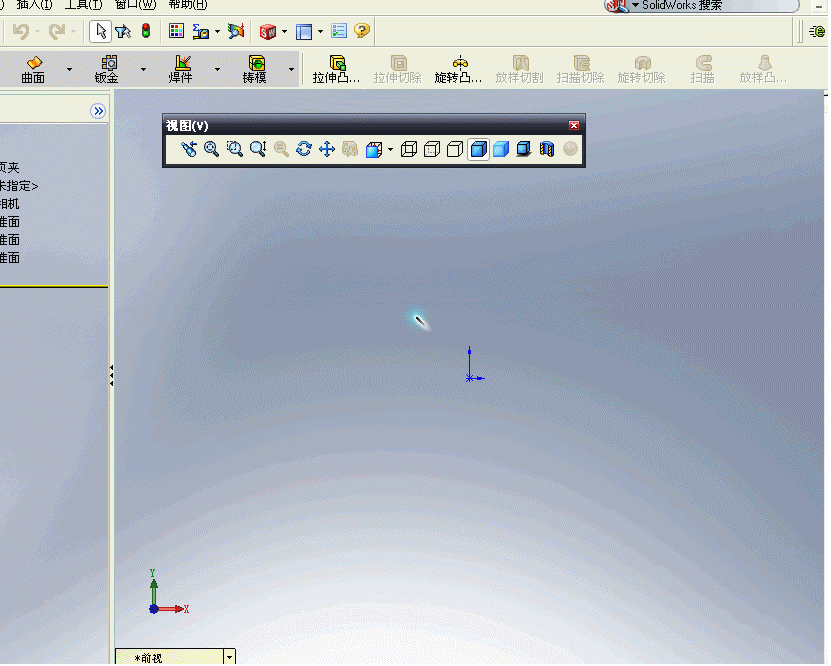Open dropdown beside Mass Properties icon

click(217, 32)
